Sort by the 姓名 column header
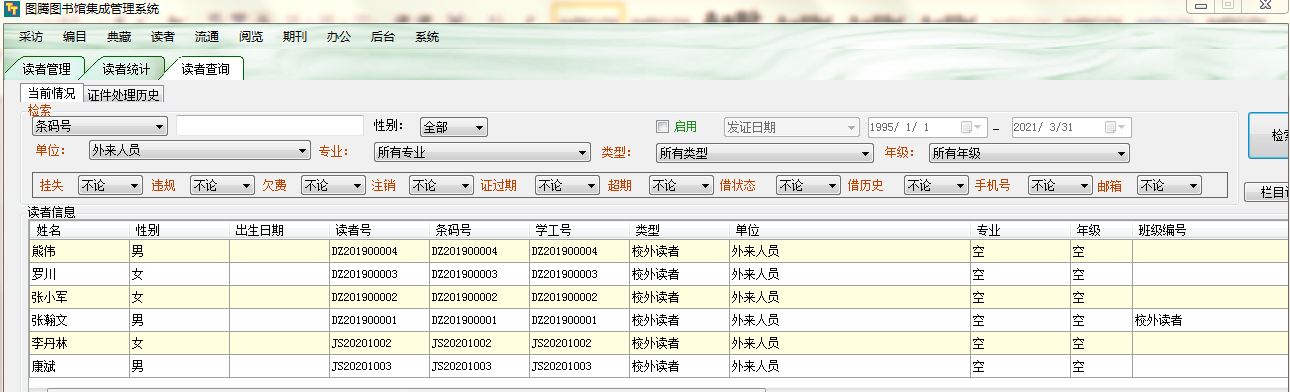 (x=79, y=230)
